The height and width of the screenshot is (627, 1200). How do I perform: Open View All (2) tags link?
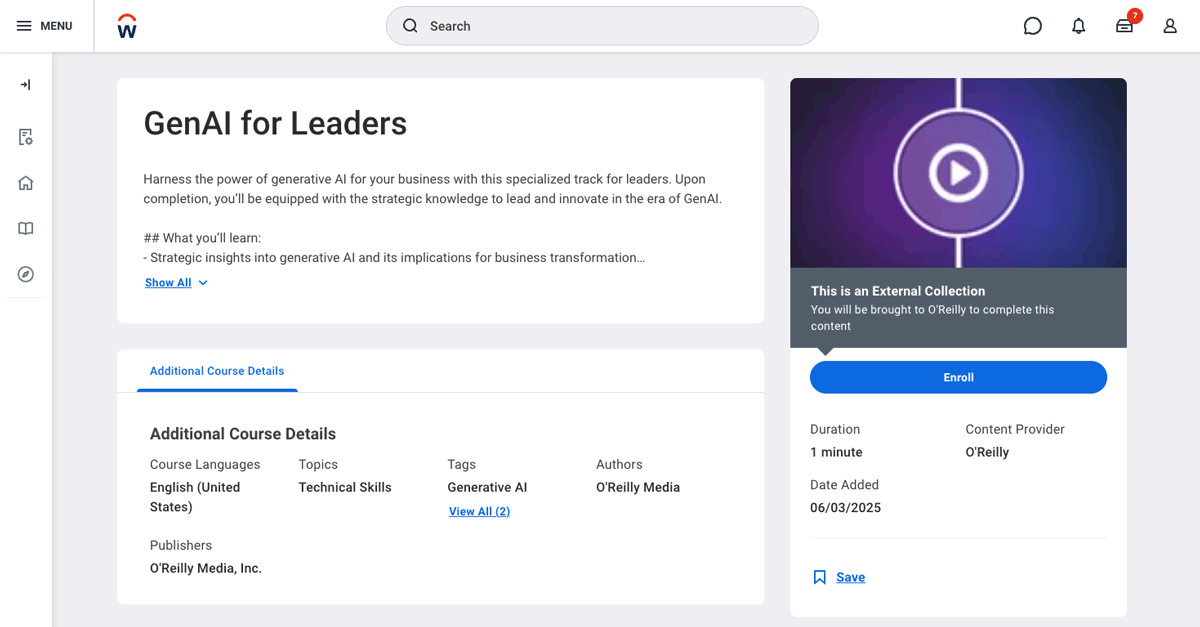[x=479, y=511]
